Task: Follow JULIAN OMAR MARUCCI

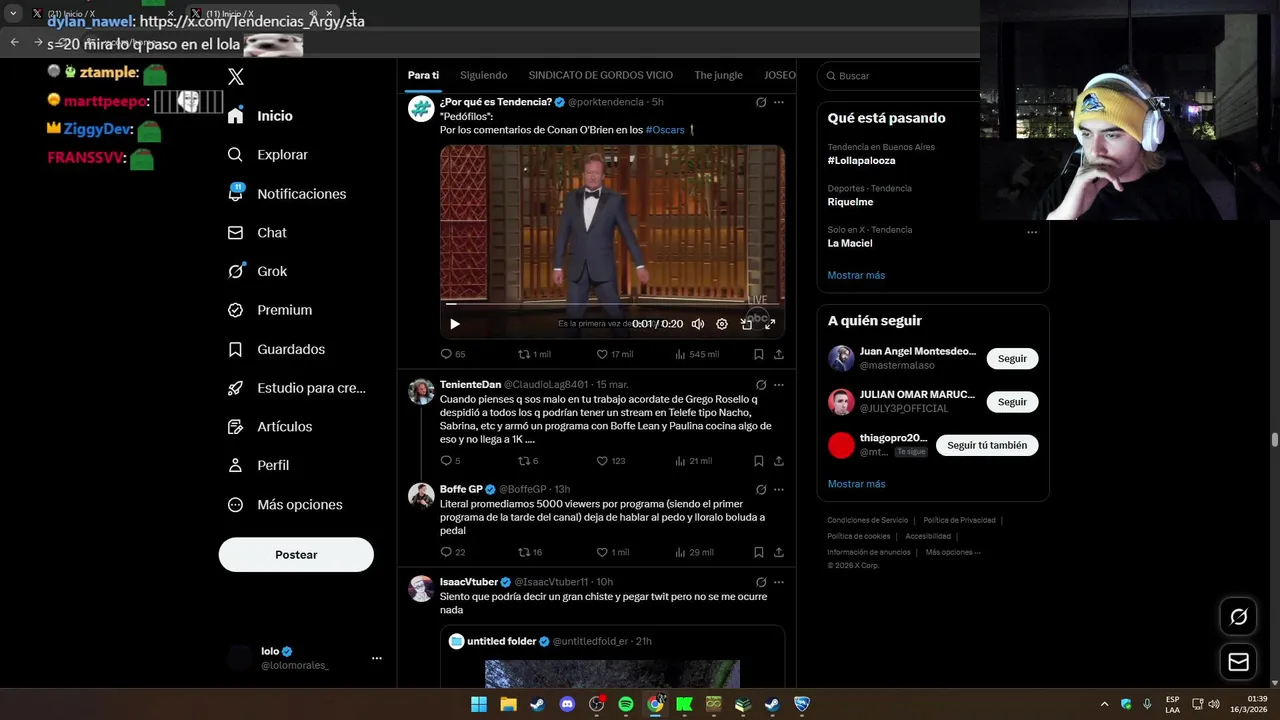Action: 1012,402
